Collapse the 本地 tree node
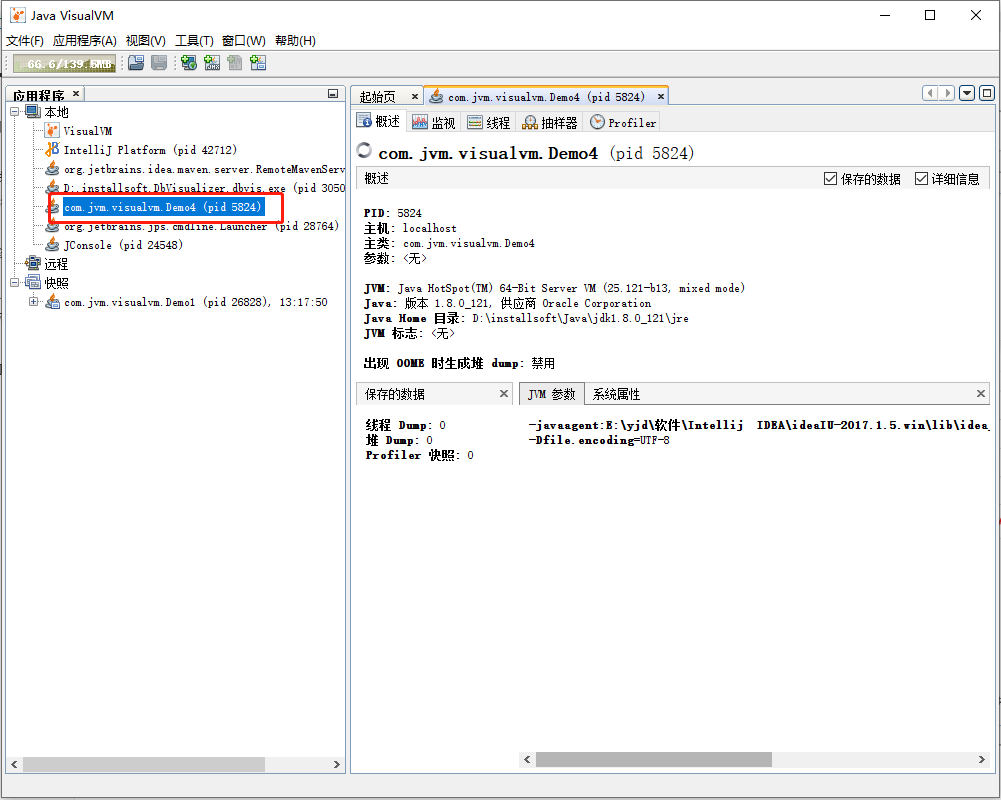Viewport: 1001px width, 800px height. [15, 112]
